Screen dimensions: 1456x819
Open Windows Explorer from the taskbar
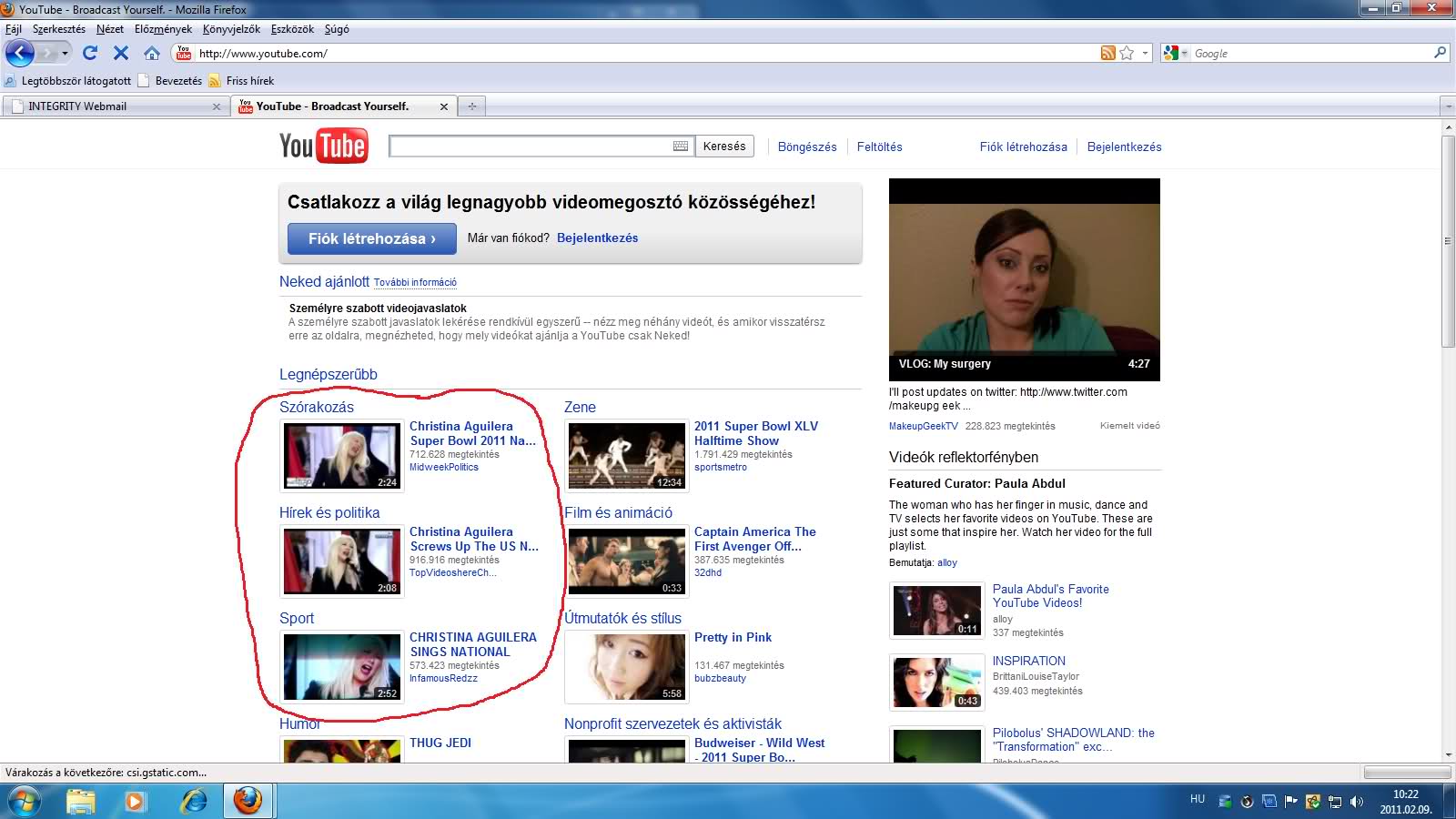(80, 801)
